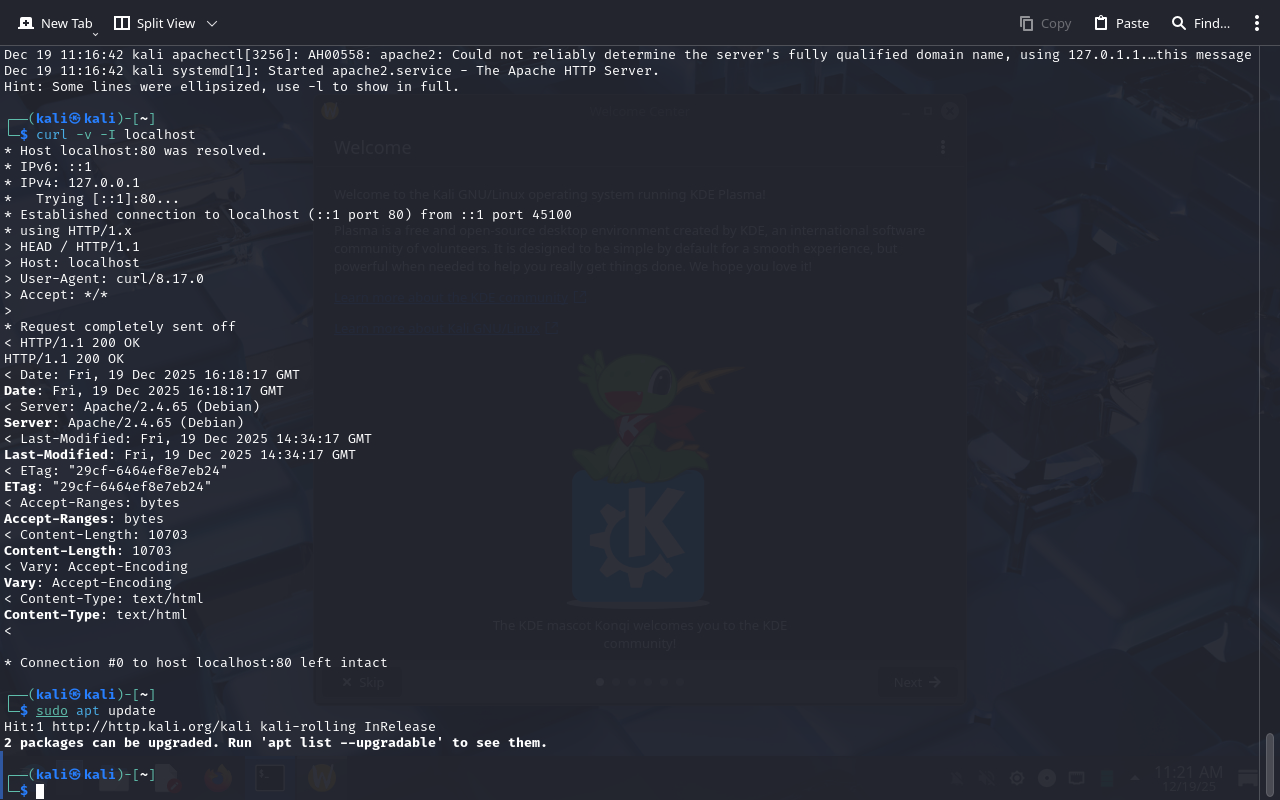
Task: Click the active prompt cursor at the bottom
Action: (x=40, y=791)
